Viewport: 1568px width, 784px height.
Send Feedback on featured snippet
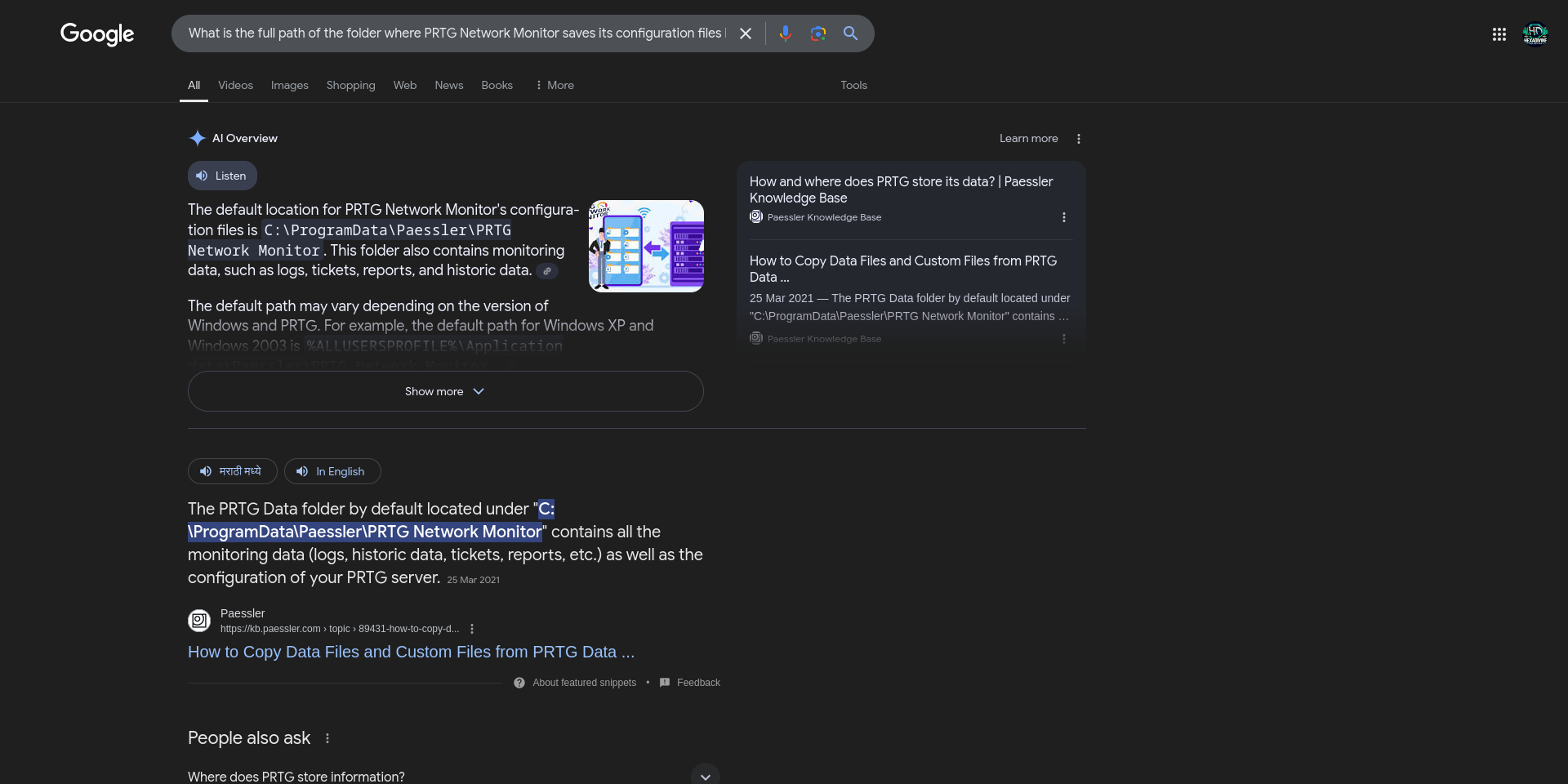pyautogui.click(x=690, y=683)
